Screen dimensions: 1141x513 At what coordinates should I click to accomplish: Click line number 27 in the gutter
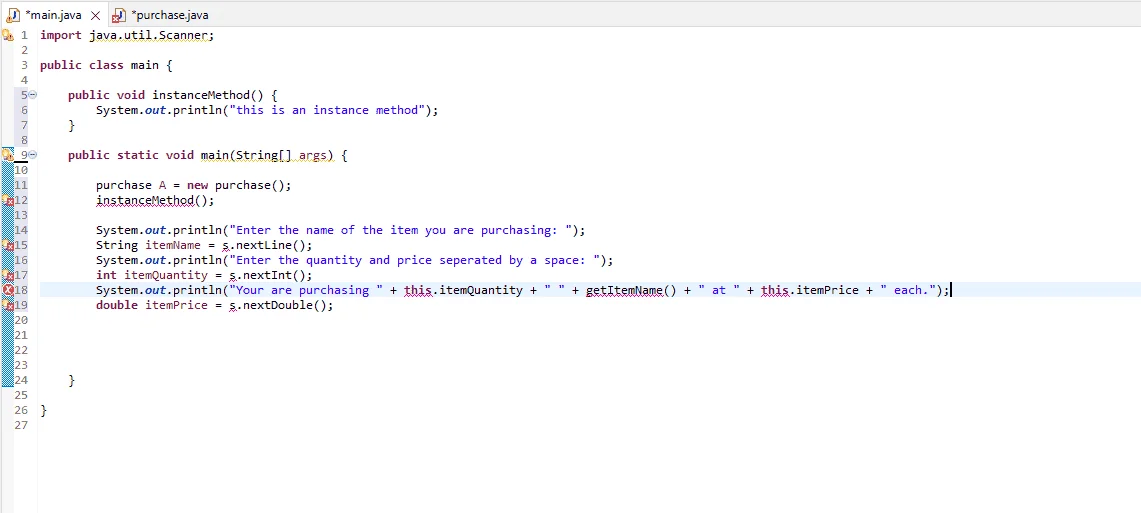(21, 425)
